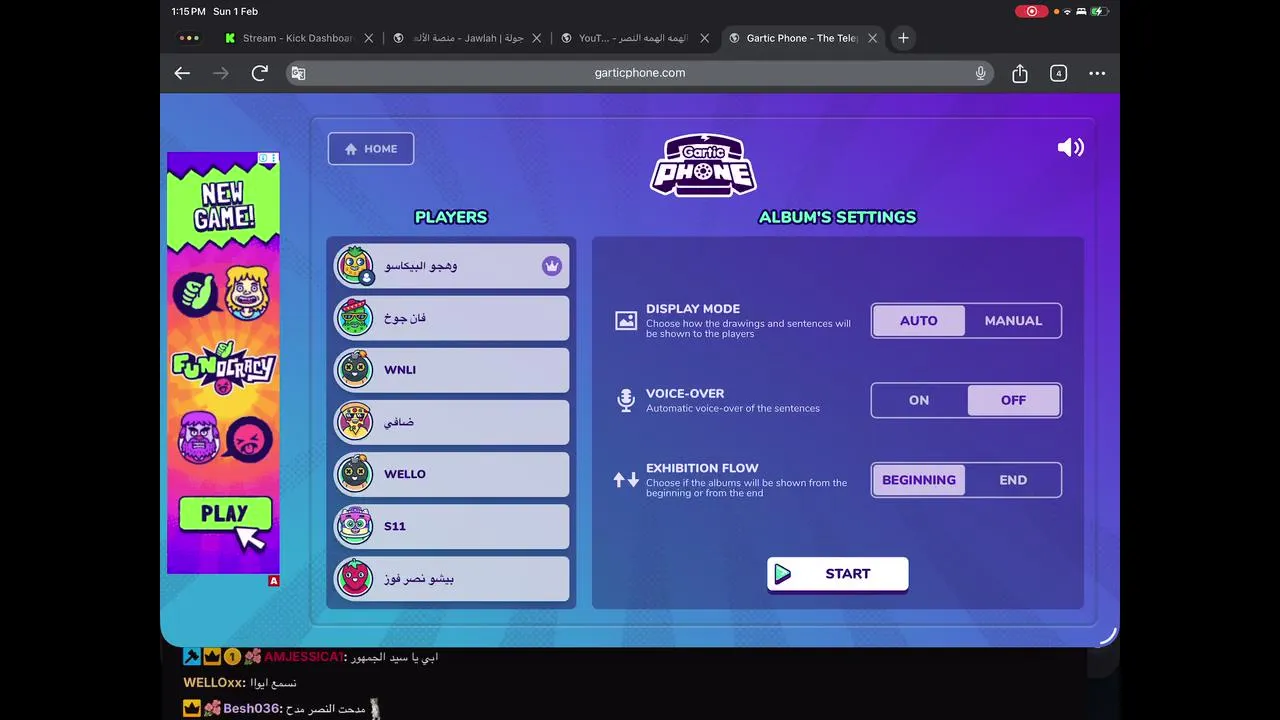Click the ALBUM'S SETTINGS heading
This screenshot has width=1280, height=720.
pyautogui.click(x=838, y=217)
